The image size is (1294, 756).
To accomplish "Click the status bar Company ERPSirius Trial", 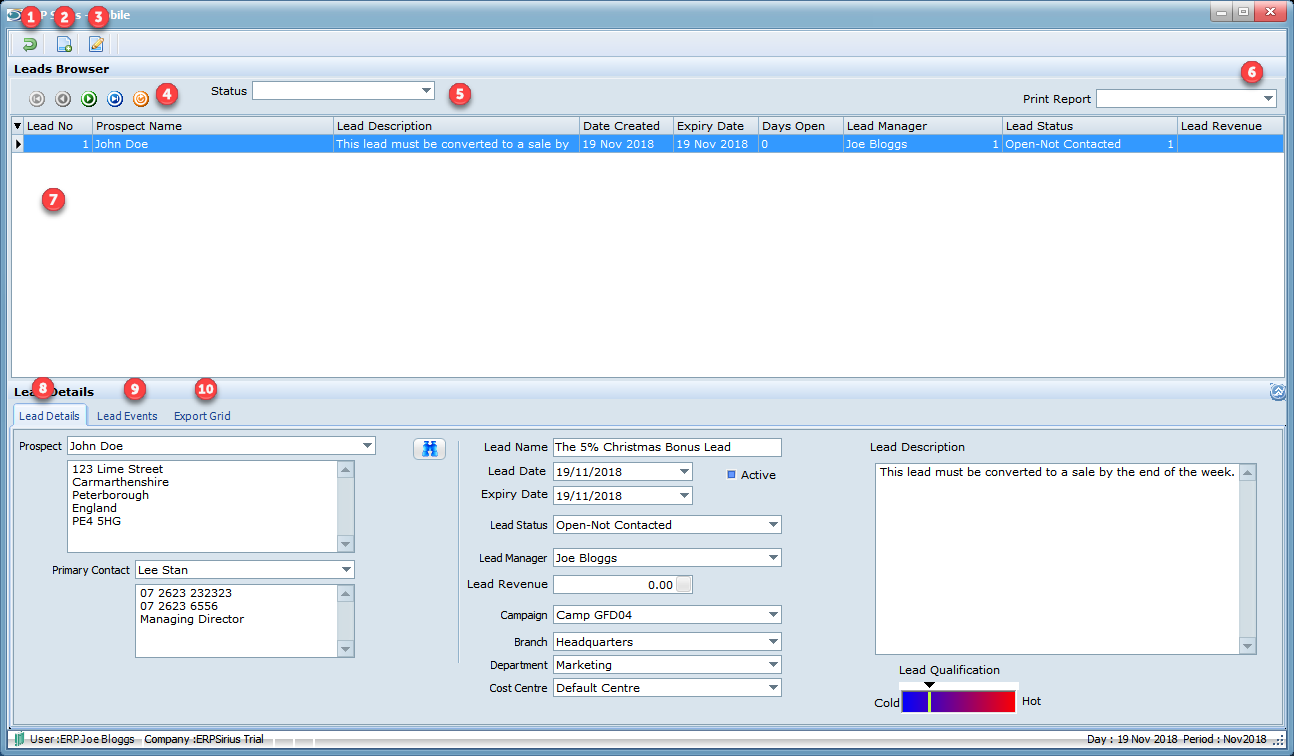I will click(204, 739).
